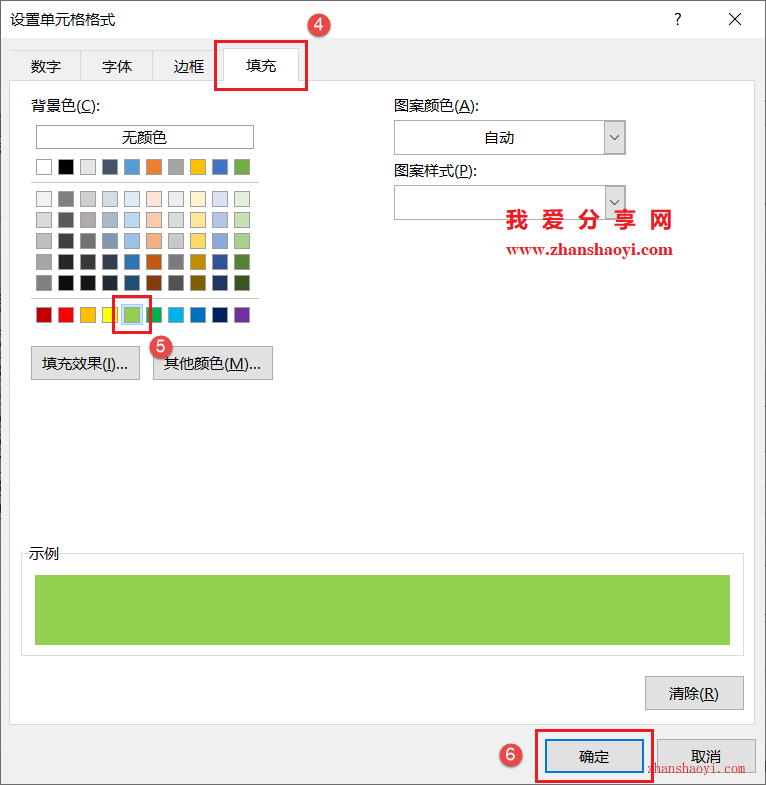Viewport: 766px width, 785px height.
Task: Choose the yellow standard color swatch
Action: click(x=110, y=315)
